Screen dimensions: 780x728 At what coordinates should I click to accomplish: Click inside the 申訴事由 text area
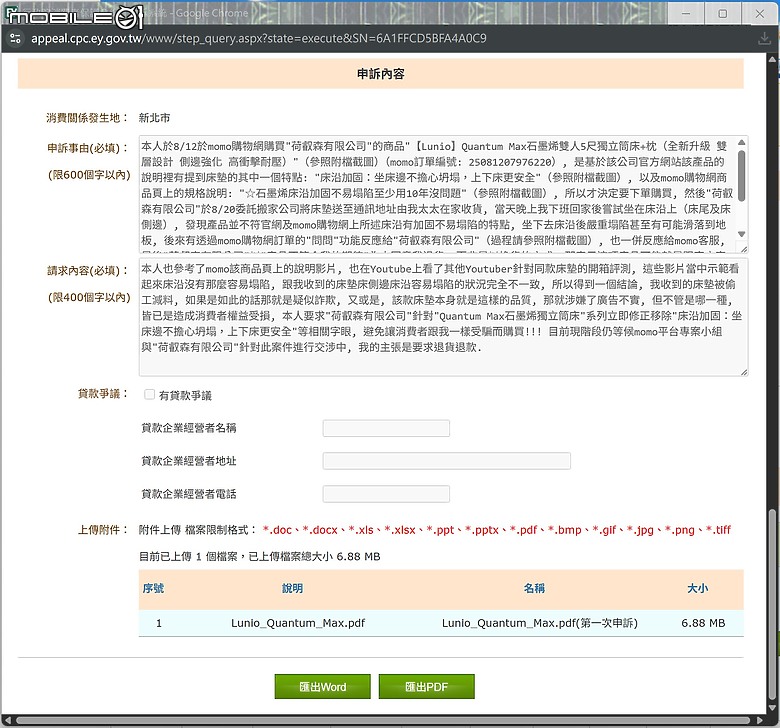(438, 194)
